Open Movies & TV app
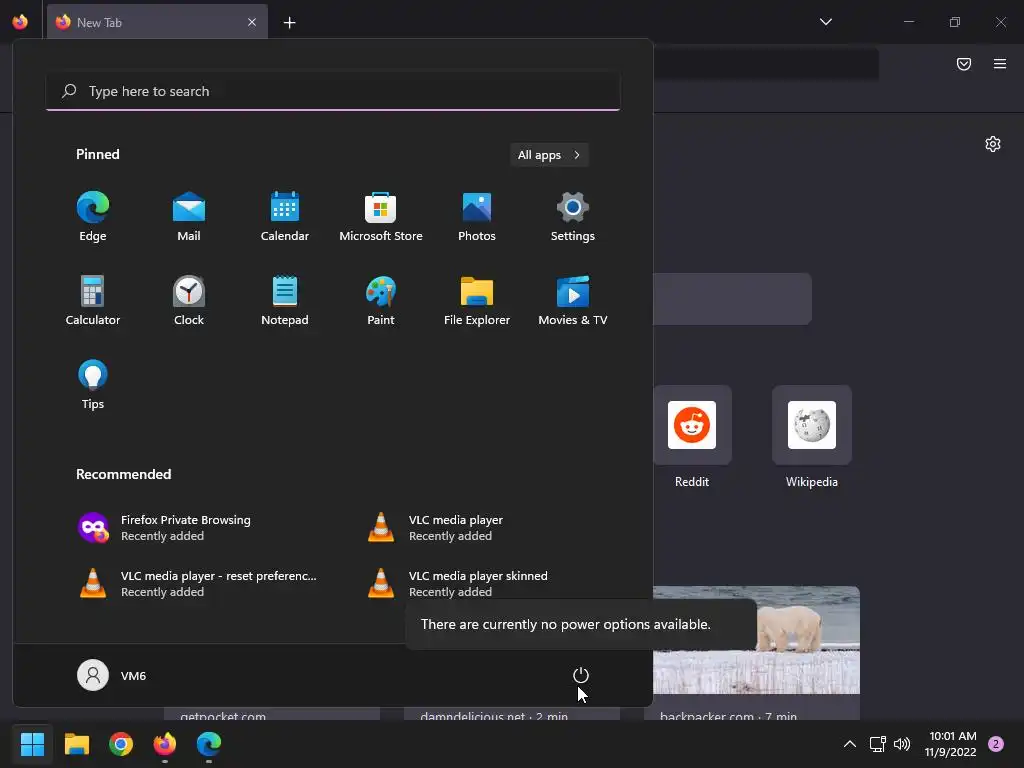1024x768 pixels. click(x=573, y=300)
